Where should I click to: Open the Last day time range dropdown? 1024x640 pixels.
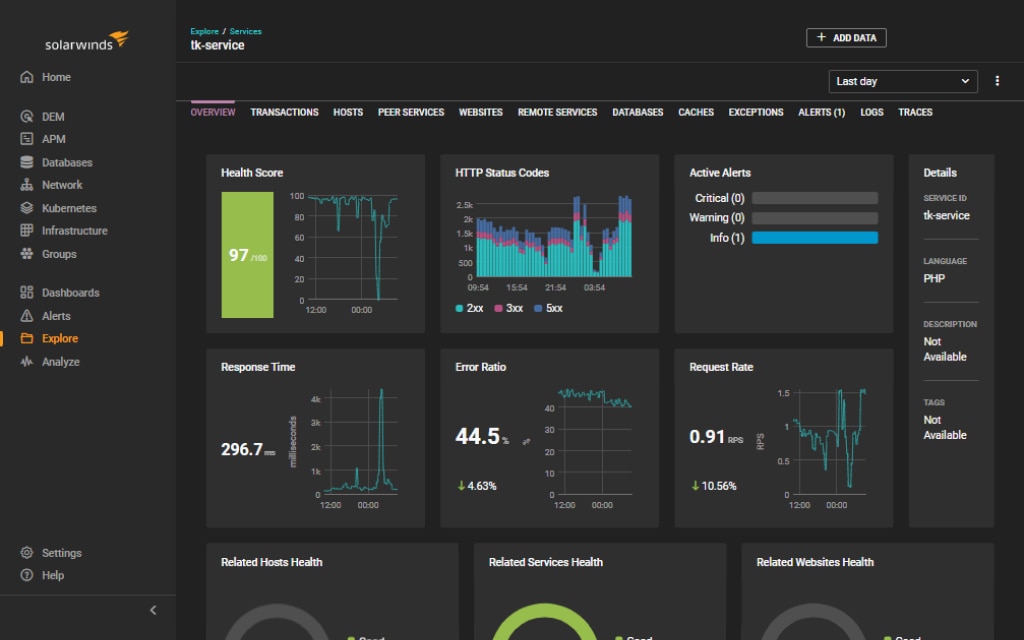click(x=903, y=81)
